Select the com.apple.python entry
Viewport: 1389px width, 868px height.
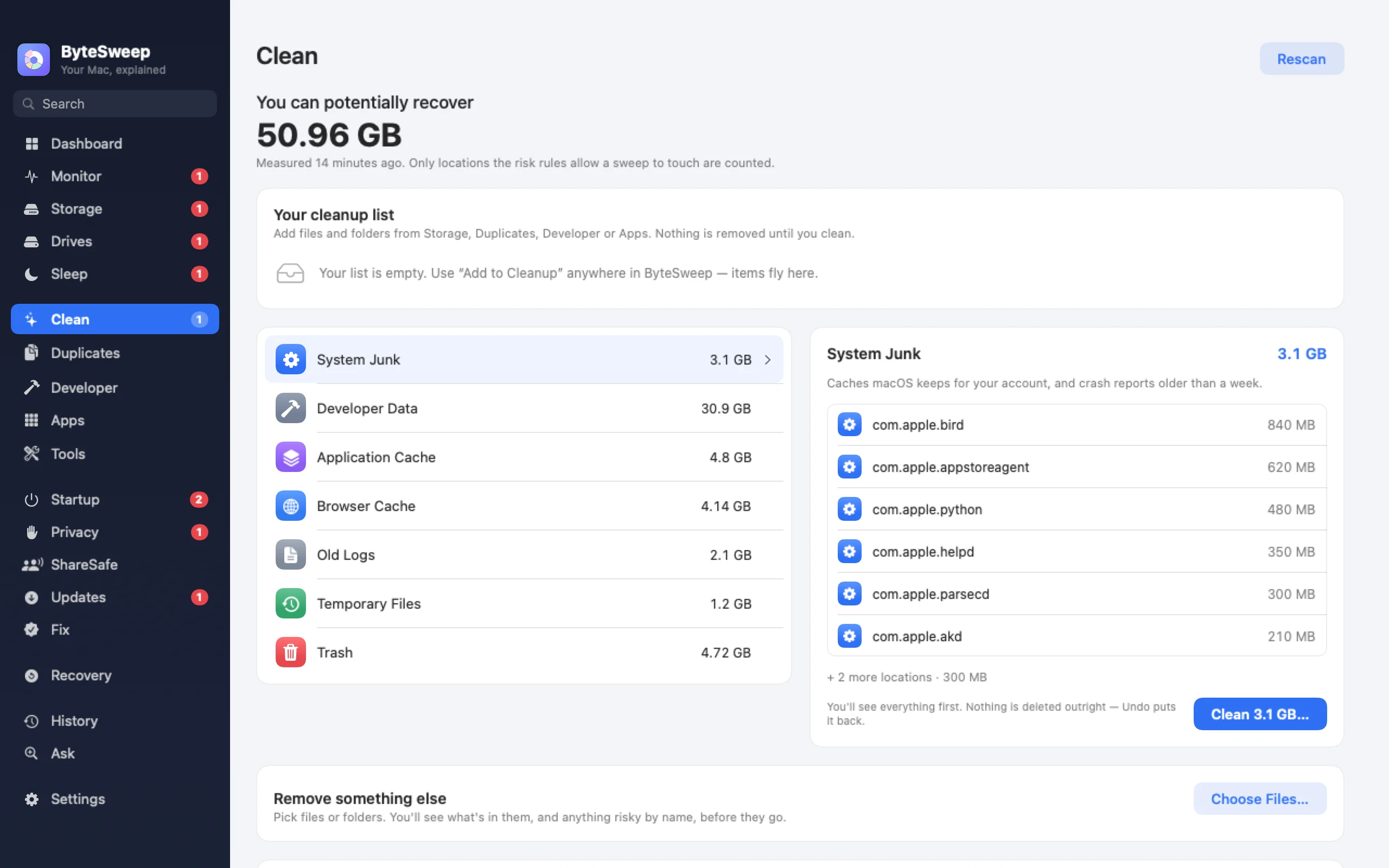tap(1076, 509)
